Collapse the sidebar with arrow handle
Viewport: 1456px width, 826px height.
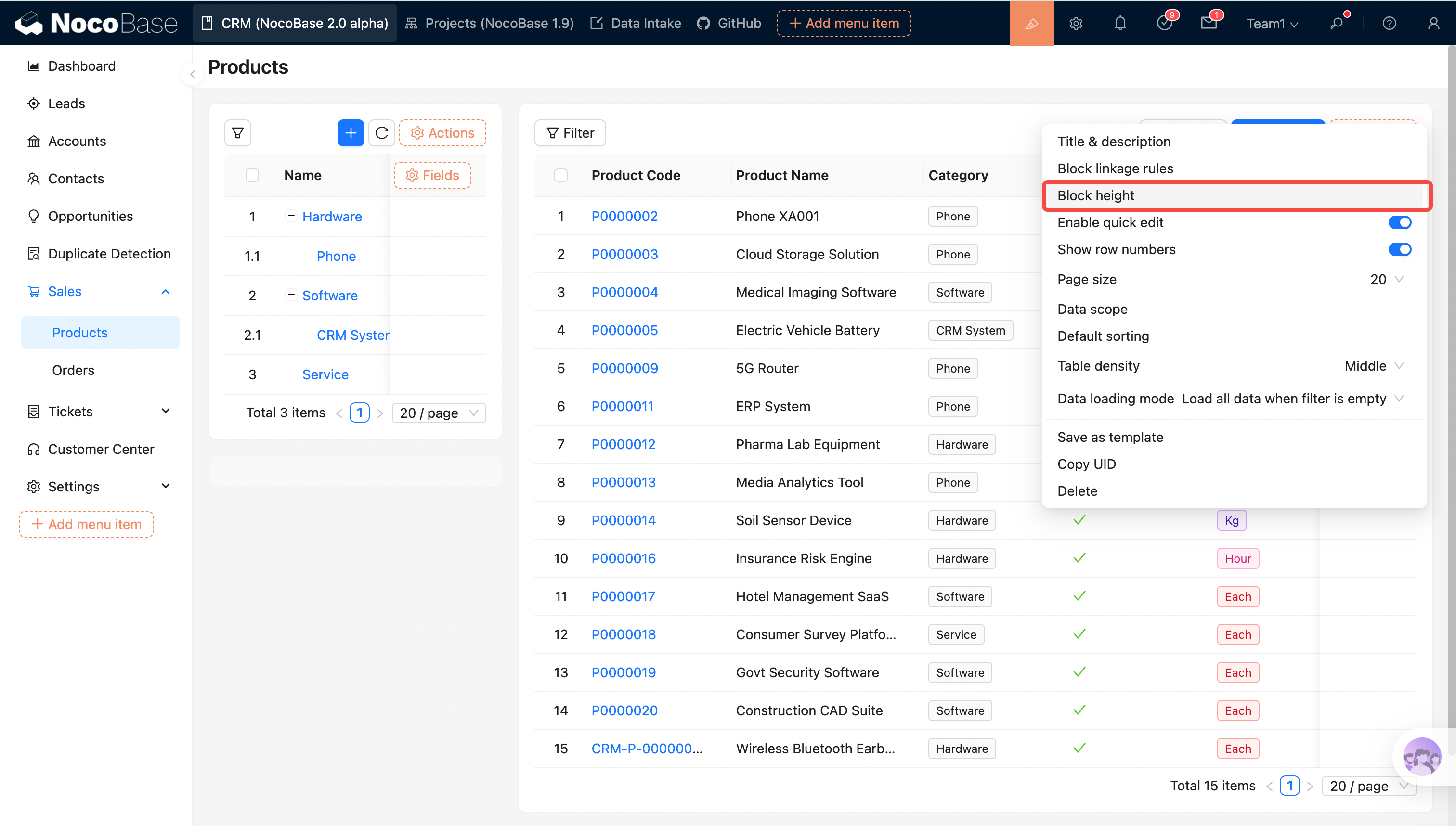click(x=193, y=74)
